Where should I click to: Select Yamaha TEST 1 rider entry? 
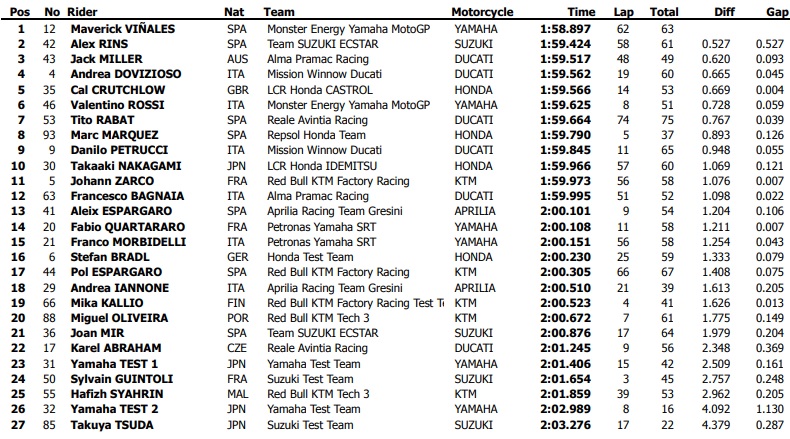(114, 364)
